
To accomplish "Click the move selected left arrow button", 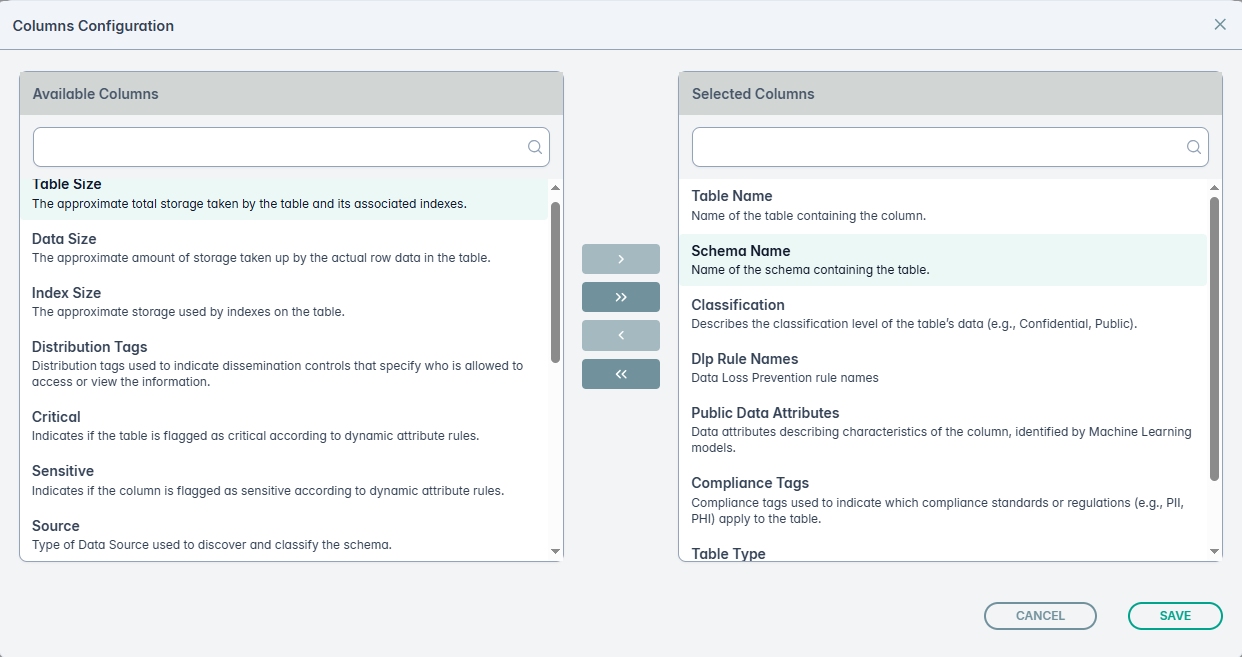I will click(620, 335).
